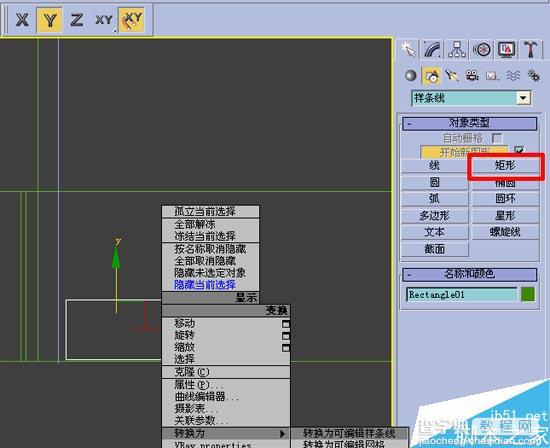The height and width of the screenshot is (448, 550).
Task: Open the Hierarchy command panel tab
Action: [457, 49]
